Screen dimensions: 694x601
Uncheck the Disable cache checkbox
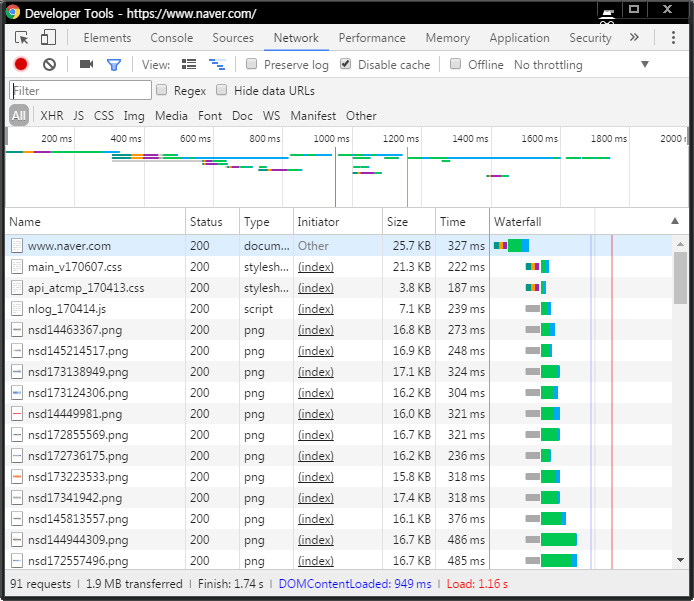click(346, 65)
